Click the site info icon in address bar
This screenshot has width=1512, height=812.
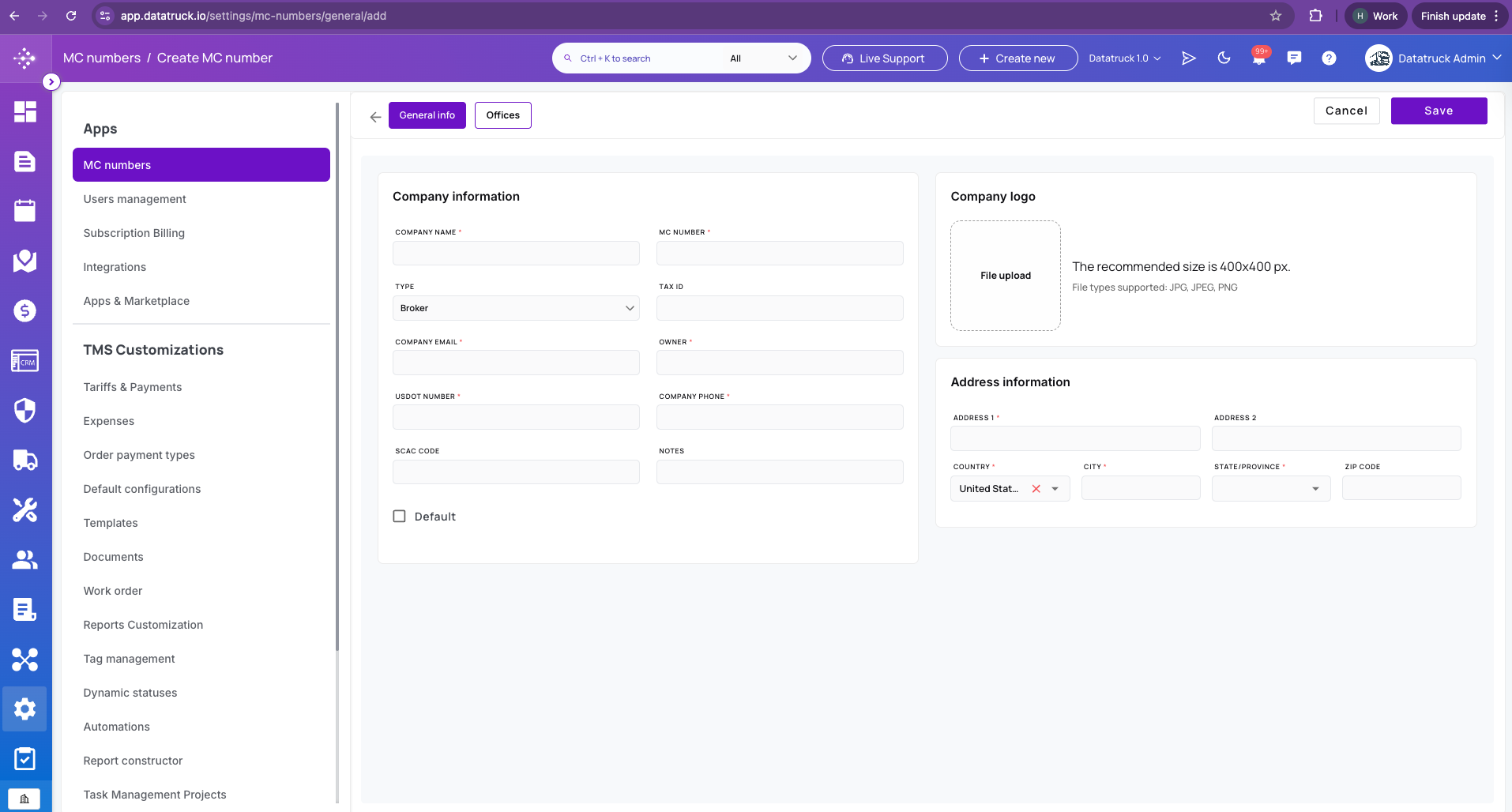click(105, 16)
